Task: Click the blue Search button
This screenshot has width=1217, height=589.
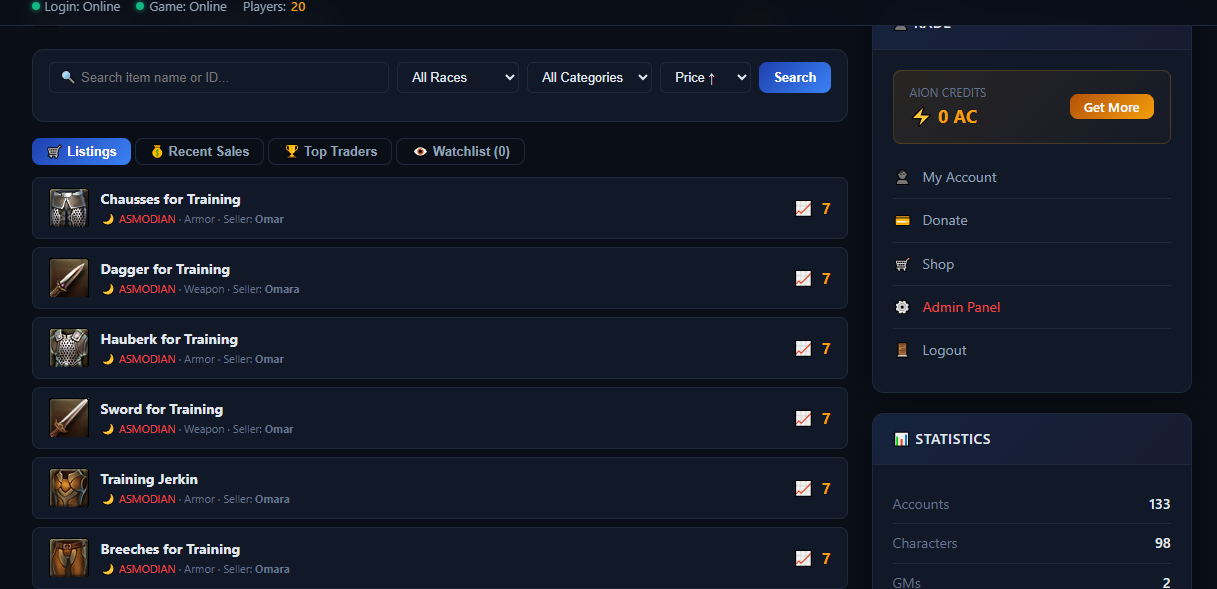Action: coord(795,77)
